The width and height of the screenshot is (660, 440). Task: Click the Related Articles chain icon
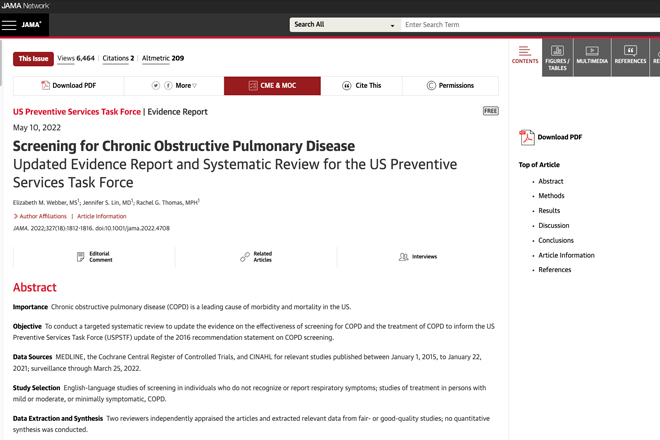coord(245,257)
